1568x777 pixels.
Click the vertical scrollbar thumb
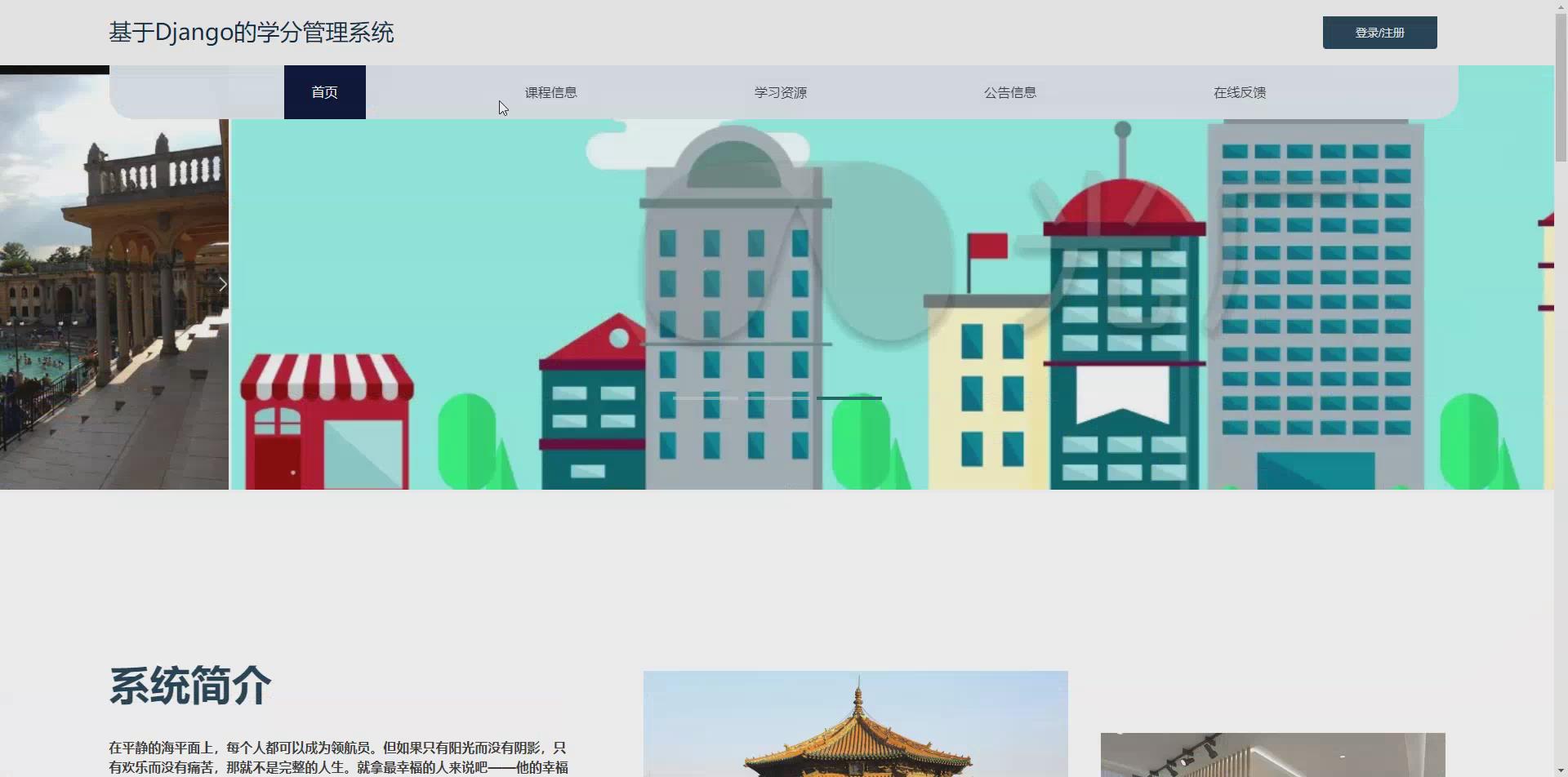(x=1561, y=82)
